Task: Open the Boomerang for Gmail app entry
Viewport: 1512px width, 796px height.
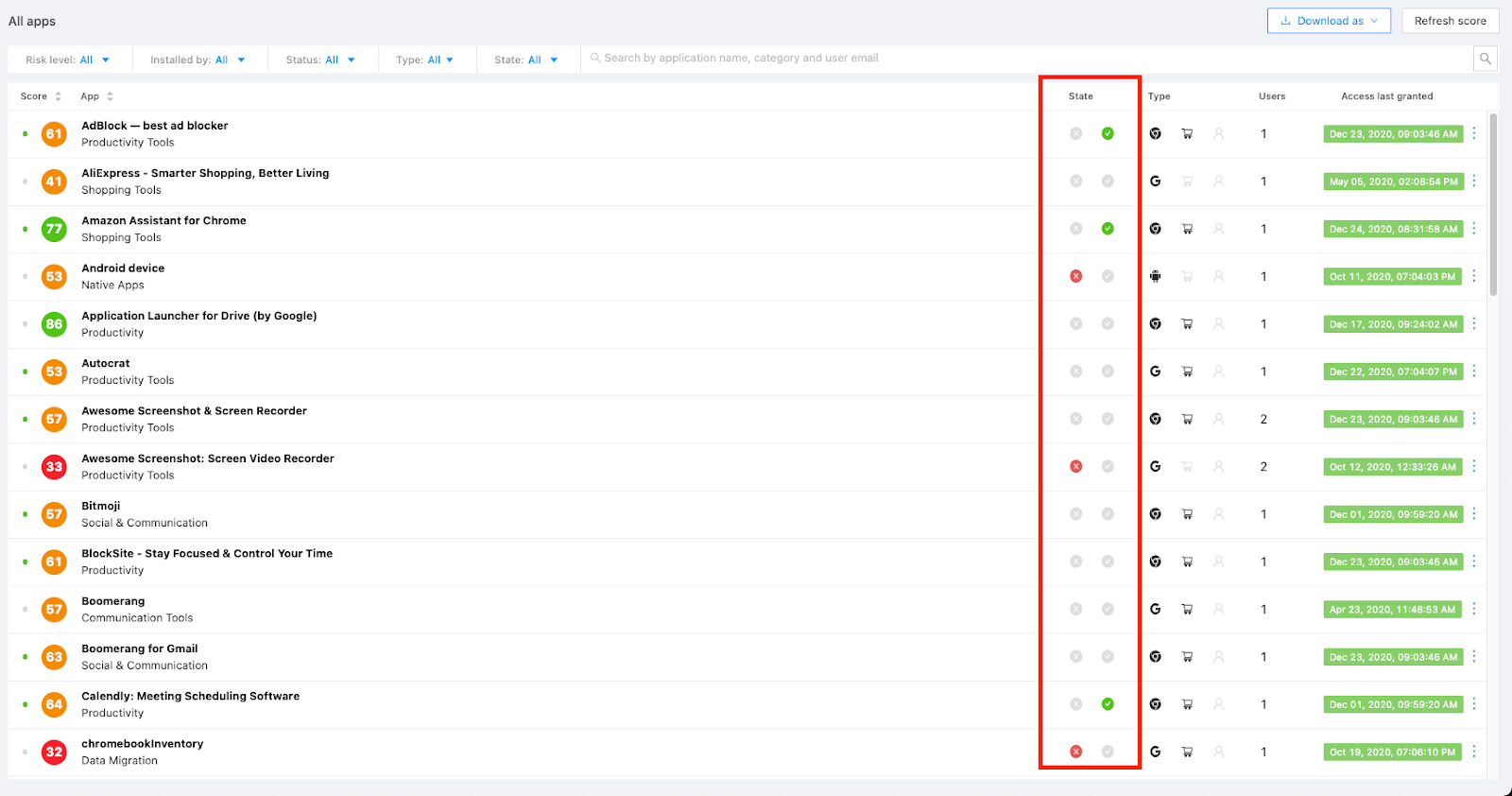Action: (x=140, y=649)
